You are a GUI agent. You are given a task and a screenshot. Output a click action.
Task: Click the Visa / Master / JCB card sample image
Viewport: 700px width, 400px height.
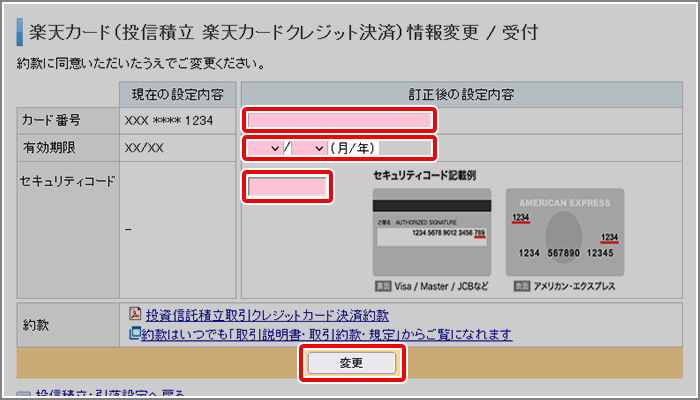(x=432, y=232)
